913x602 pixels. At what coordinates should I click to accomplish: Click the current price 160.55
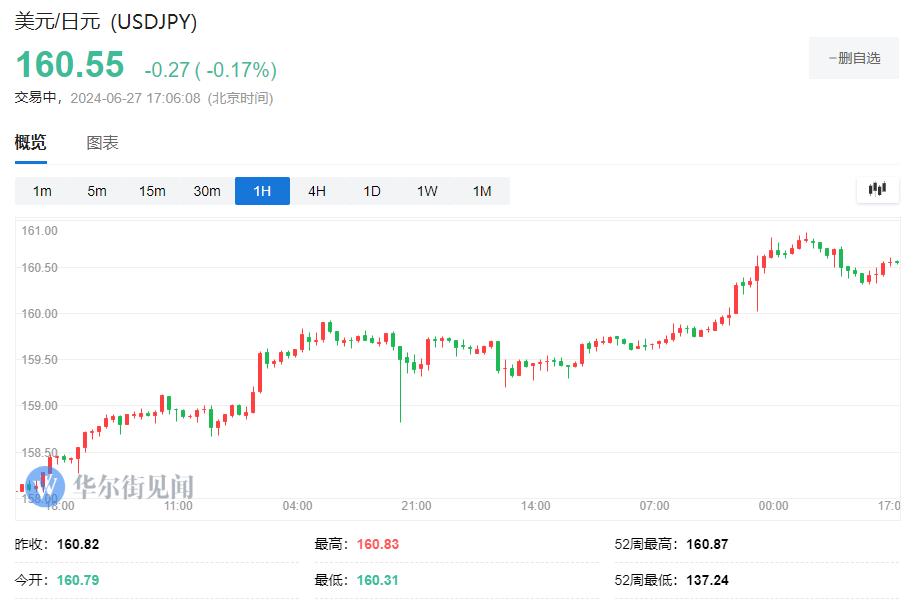(70, 64)
